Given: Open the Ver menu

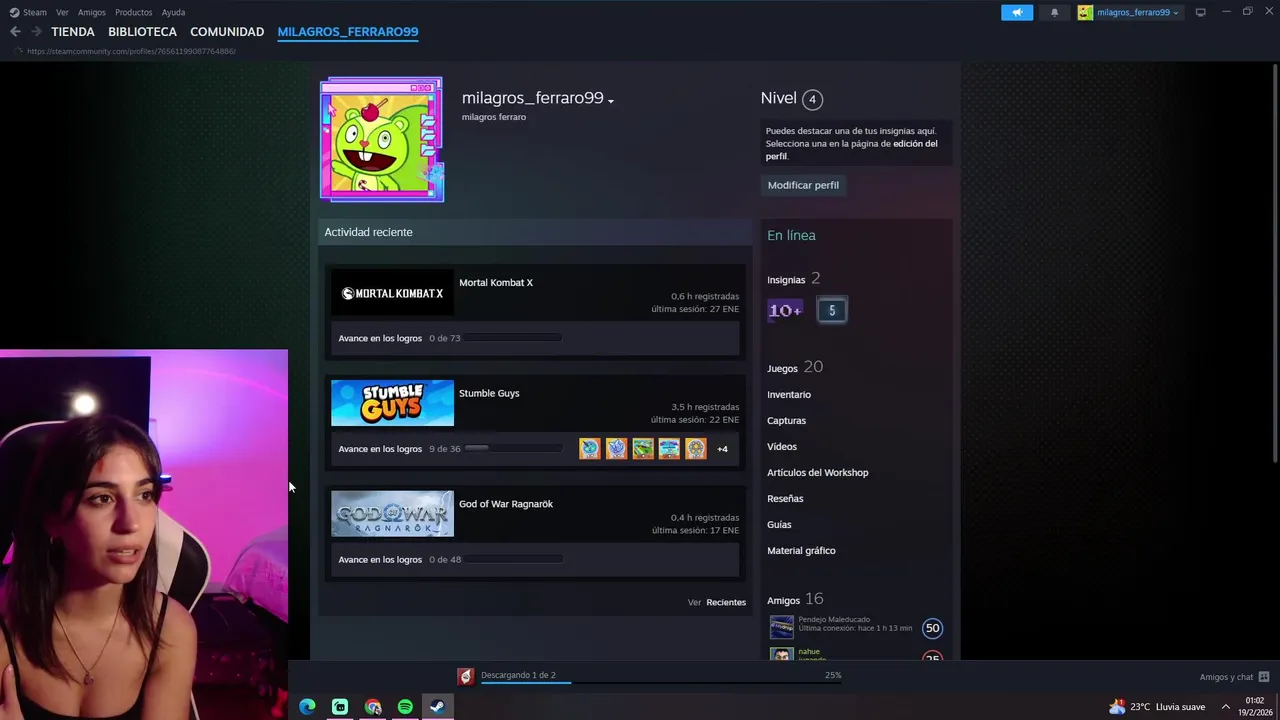Looking at the screenshot, I should click(x=62, y=12).
